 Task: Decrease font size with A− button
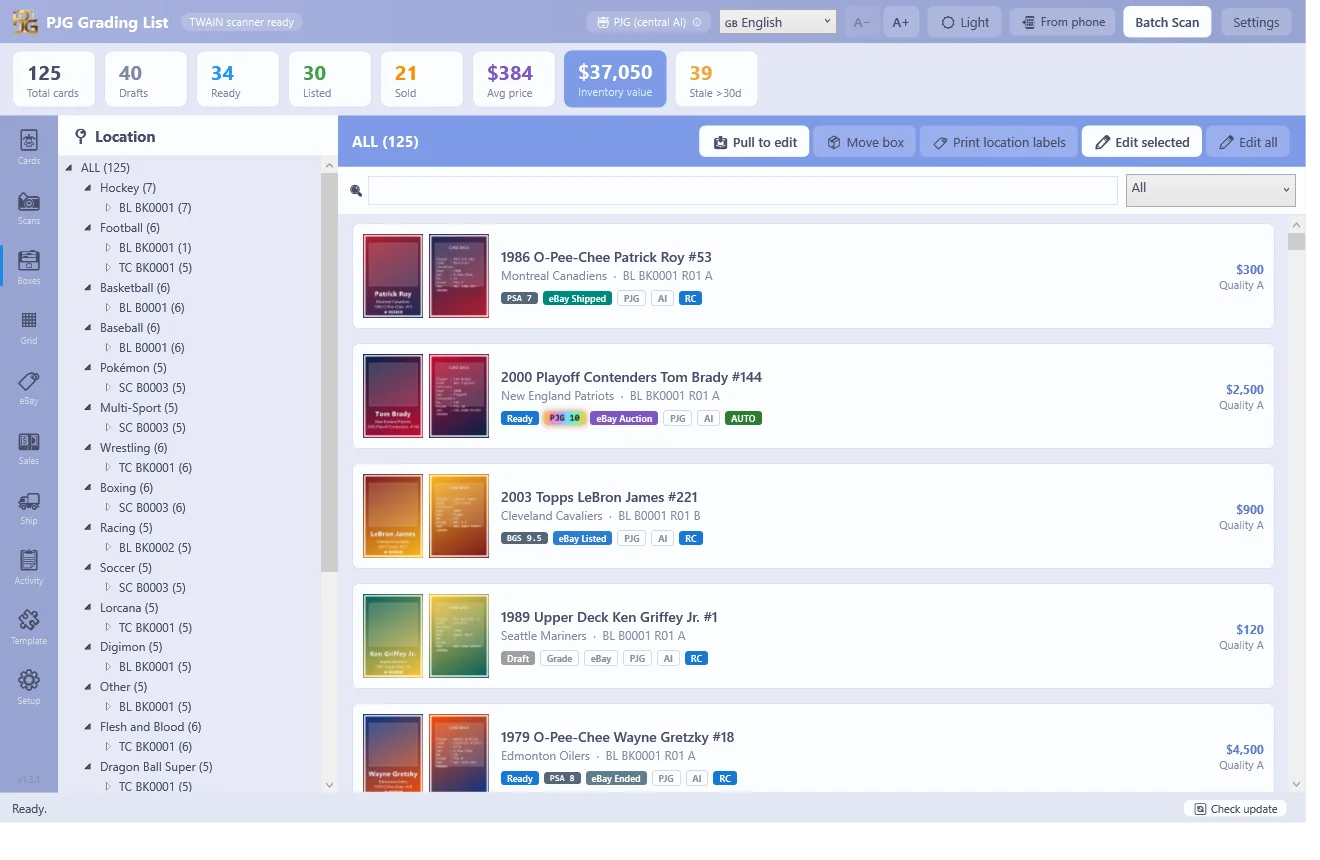coord(861,22)
